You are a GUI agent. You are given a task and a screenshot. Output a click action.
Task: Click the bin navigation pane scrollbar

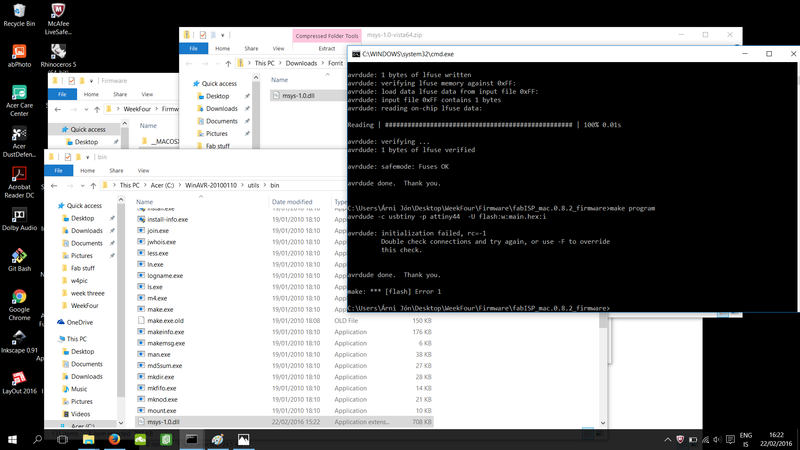point(121,301)
